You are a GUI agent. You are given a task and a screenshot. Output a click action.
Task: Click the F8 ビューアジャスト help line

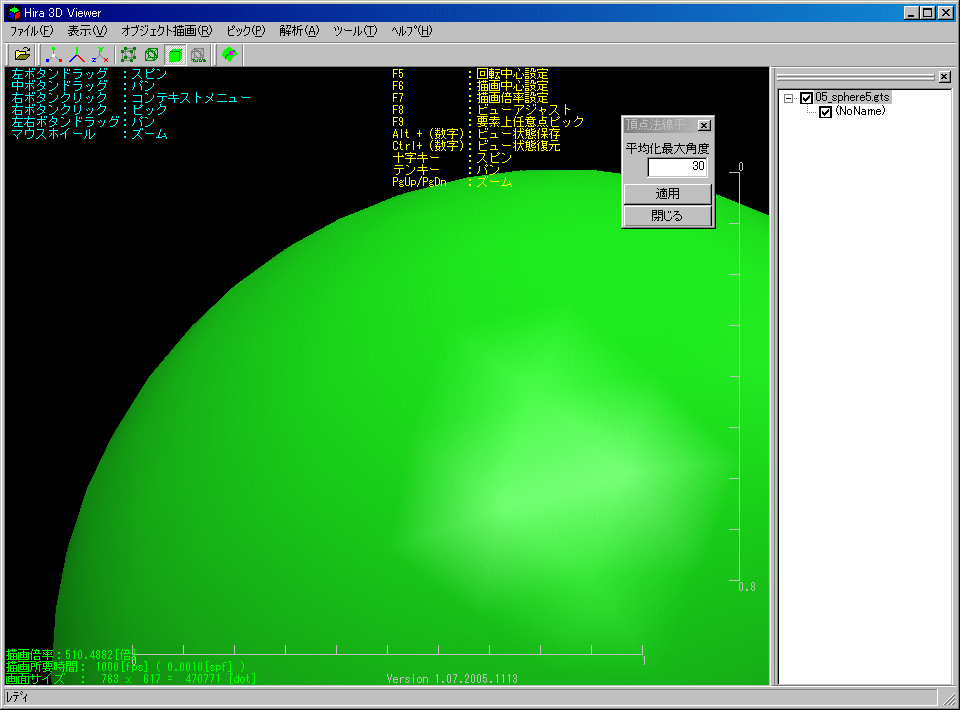point(481,110)
